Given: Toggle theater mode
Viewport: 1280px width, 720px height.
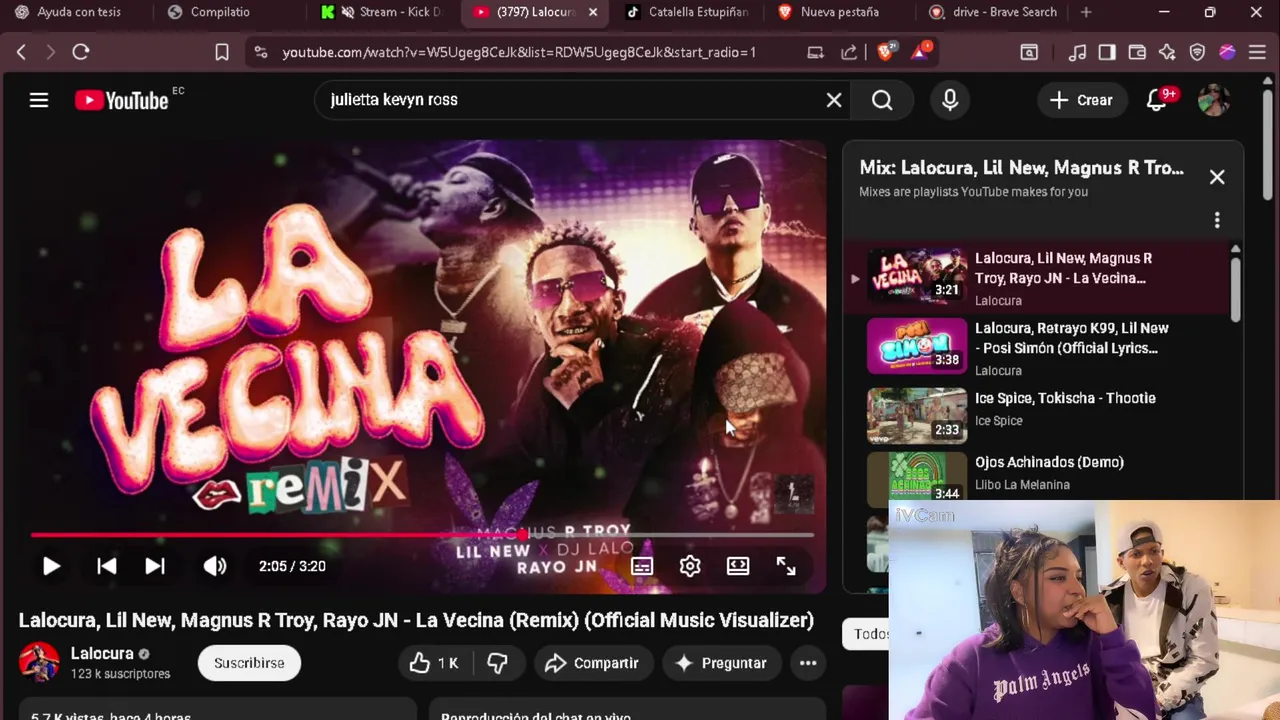Looking at the screenshot, I should tap(738, 566).
